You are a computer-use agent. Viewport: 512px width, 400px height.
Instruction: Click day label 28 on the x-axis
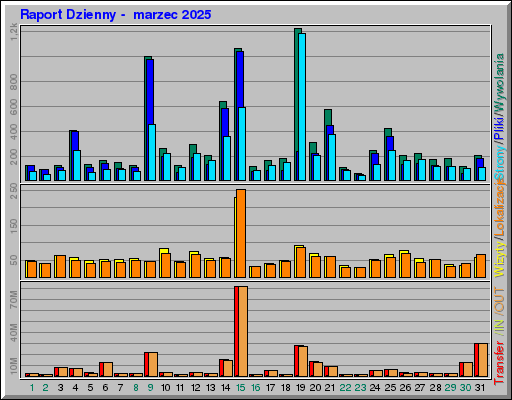435,388
